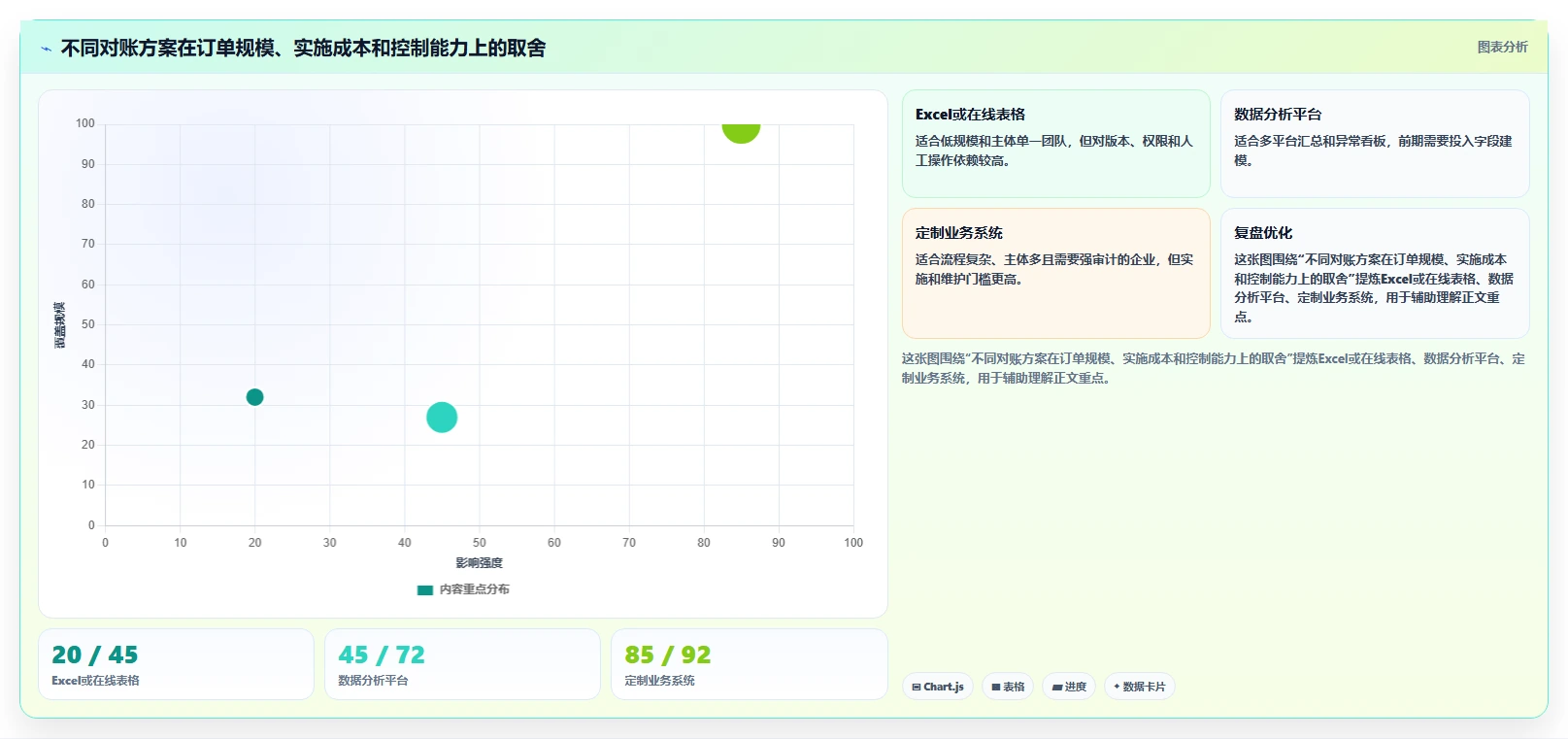The width and height of the screenshot is (1568, 739).
Task: Click the 进度 tag chip
Action: pyautogui.click(x=1069, y=687)
